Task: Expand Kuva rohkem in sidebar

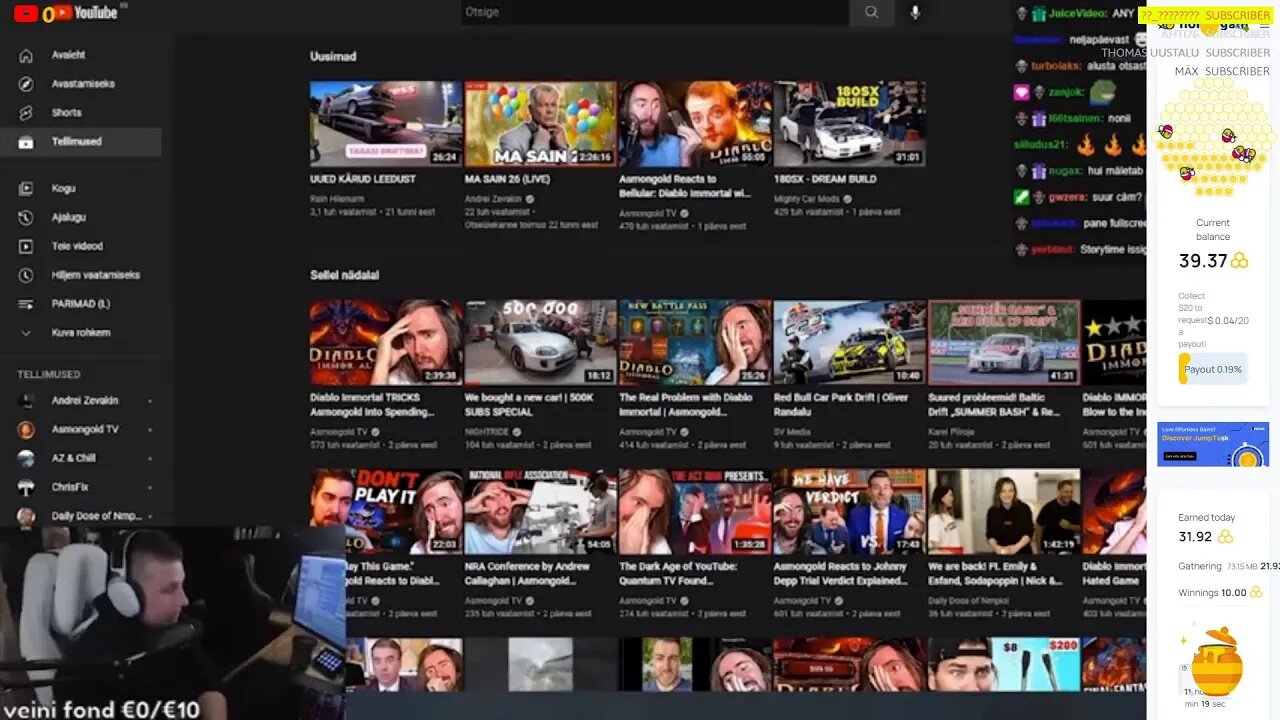Action: [81, 333]
